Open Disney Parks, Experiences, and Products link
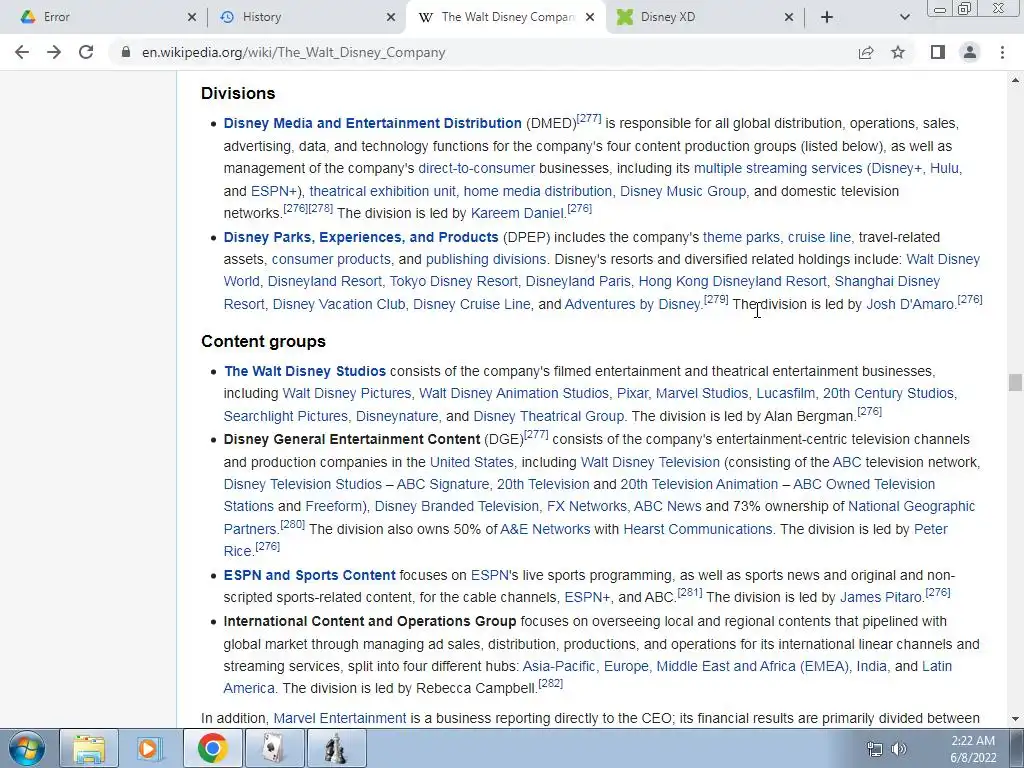Screen dimensions: 1024x768 [x=360, y=237]
